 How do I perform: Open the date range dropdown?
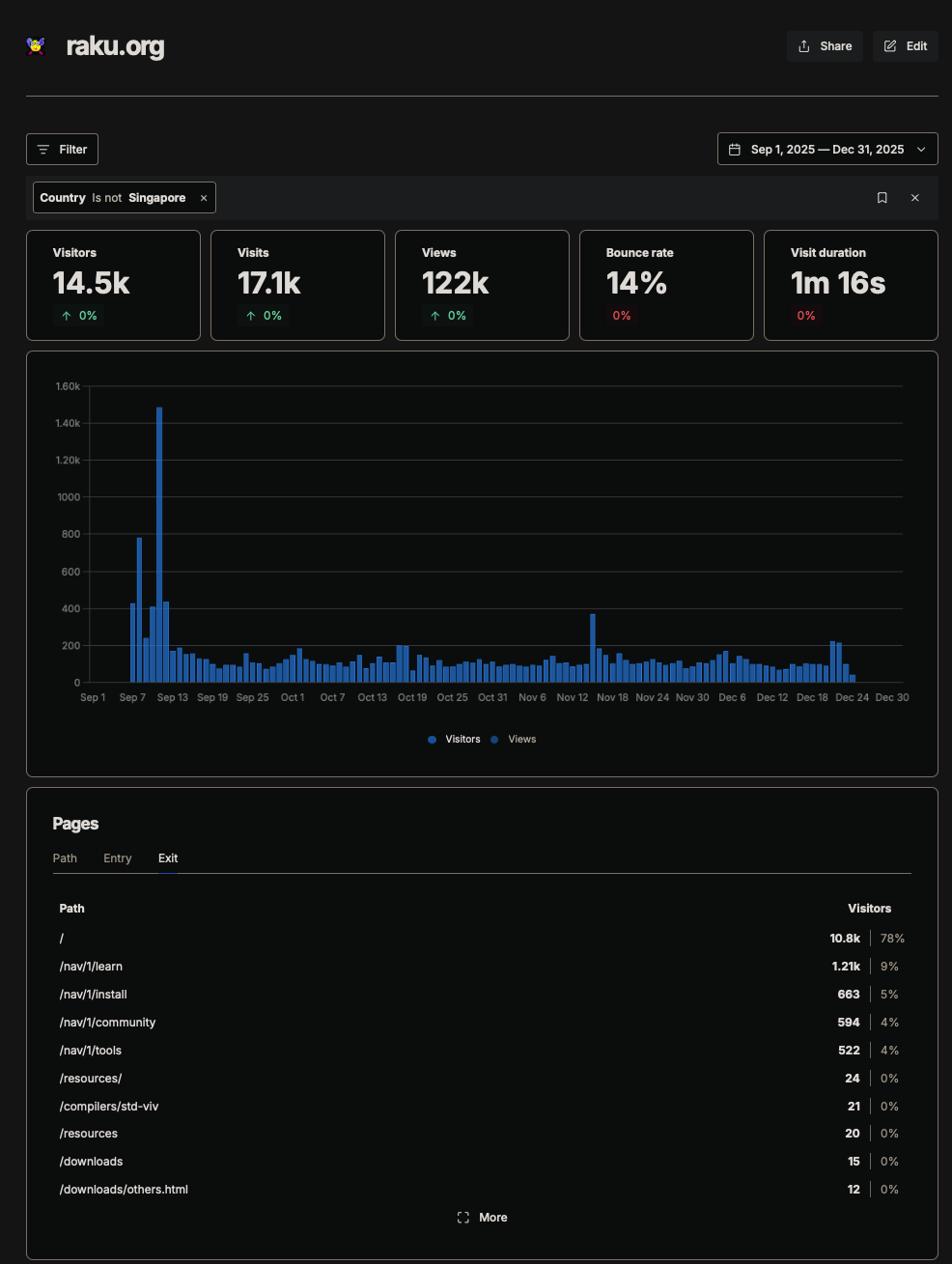pos(827,150)
